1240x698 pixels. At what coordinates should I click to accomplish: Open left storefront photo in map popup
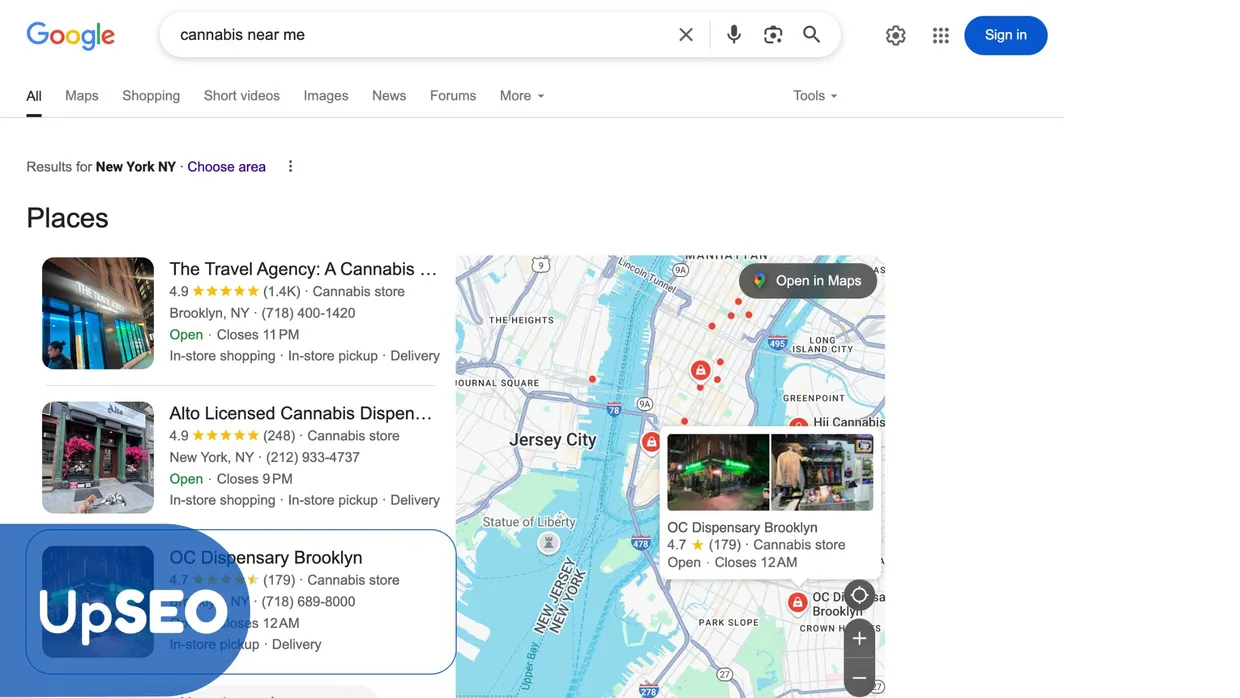pyautogui.click(x=718, y=472)
